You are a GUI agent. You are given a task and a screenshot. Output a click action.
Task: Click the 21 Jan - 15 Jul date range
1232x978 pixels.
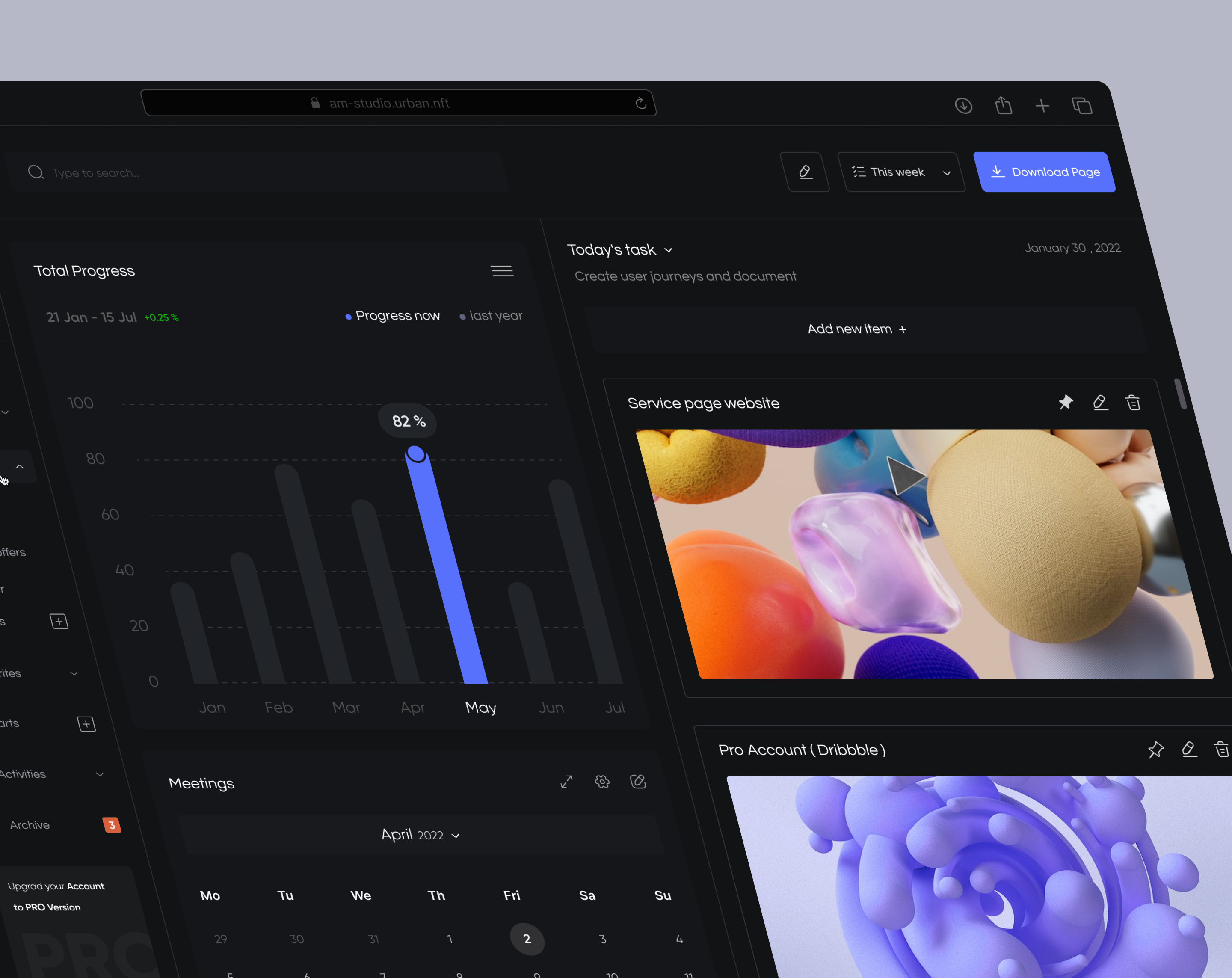point(92,317)
